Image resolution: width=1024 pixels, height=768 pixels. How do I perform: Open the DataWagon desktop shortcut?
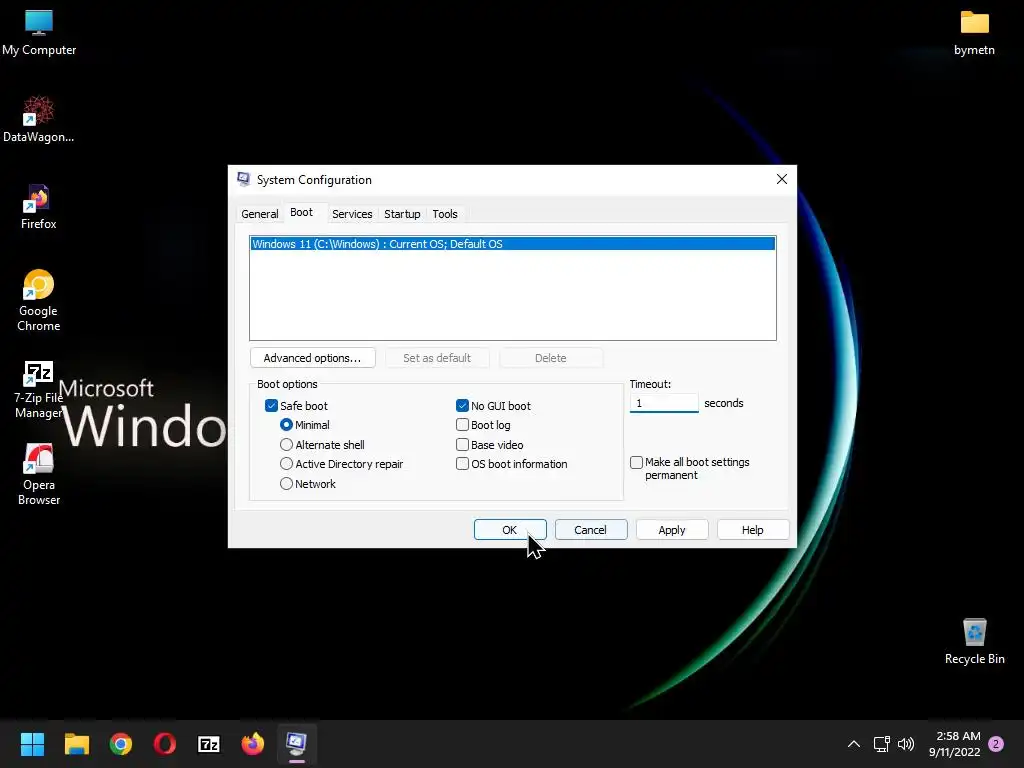39,120
